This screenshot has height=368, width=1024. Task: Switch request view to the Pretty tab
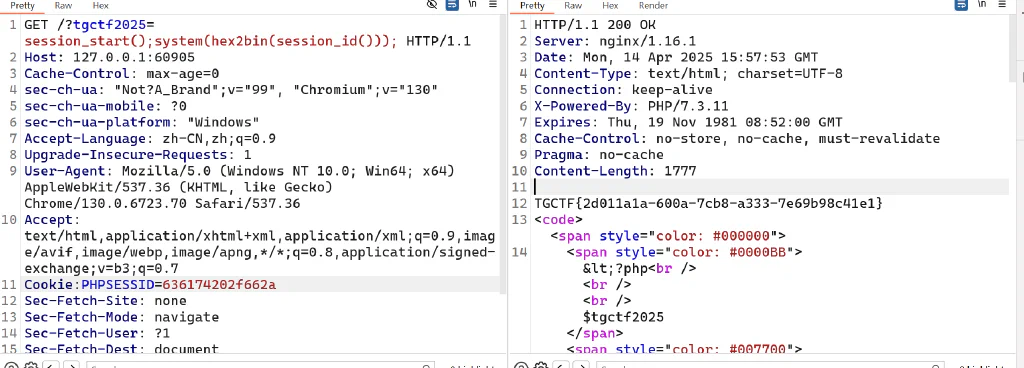pyautogui.click(x=23, y=5)
